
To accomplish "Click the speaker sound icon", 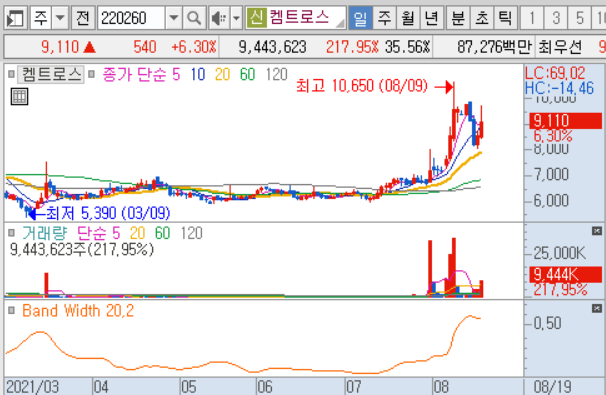I will tap(219, 18).
